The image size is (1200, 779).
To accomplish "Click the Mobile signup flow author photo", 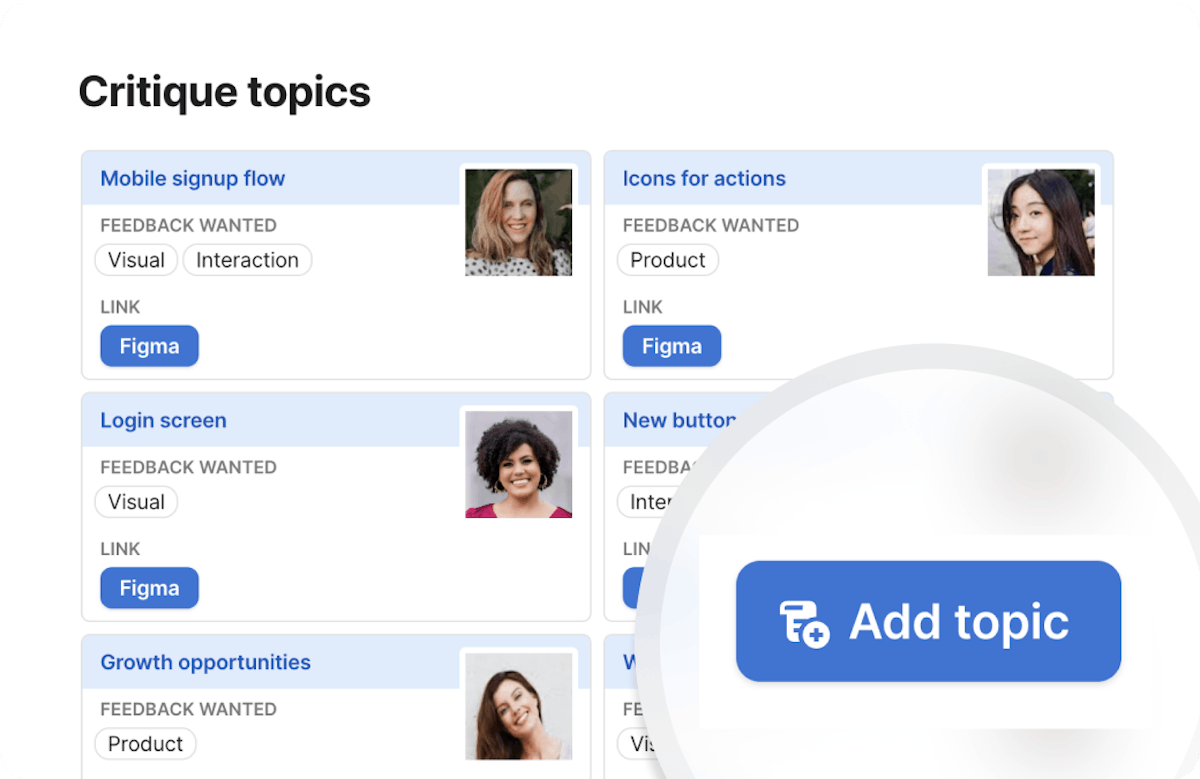I will pyautogui.click(x=518, y=222).
